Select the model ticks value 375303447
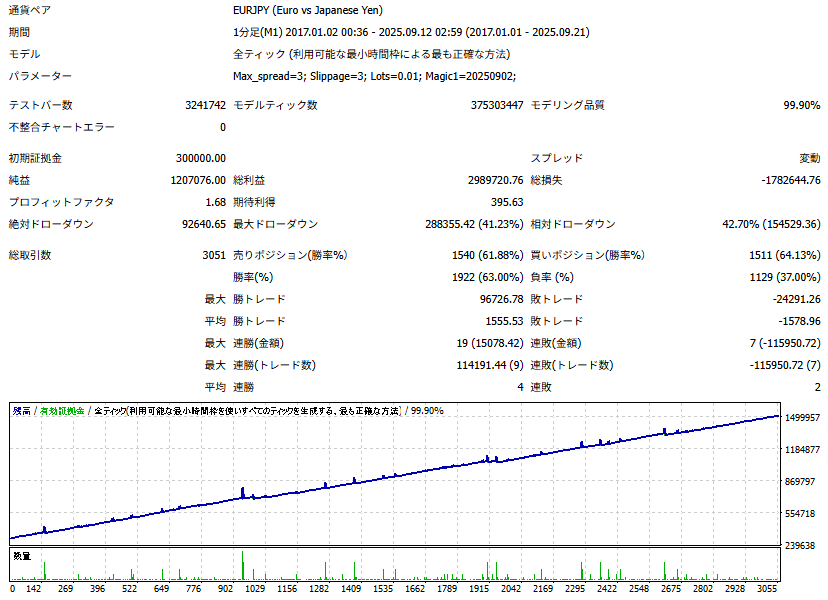 click(497, 105)
